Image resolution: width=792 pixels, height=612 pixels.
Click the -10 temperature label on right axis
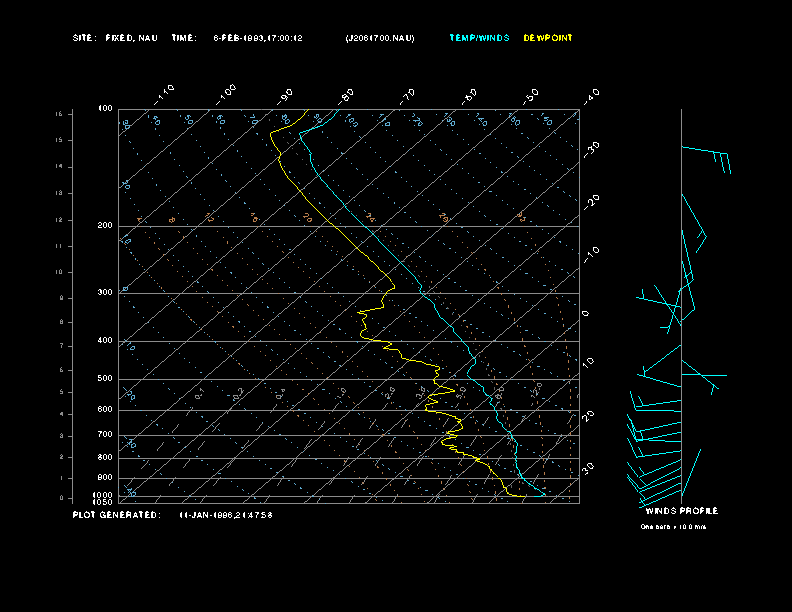click(591, 255)
